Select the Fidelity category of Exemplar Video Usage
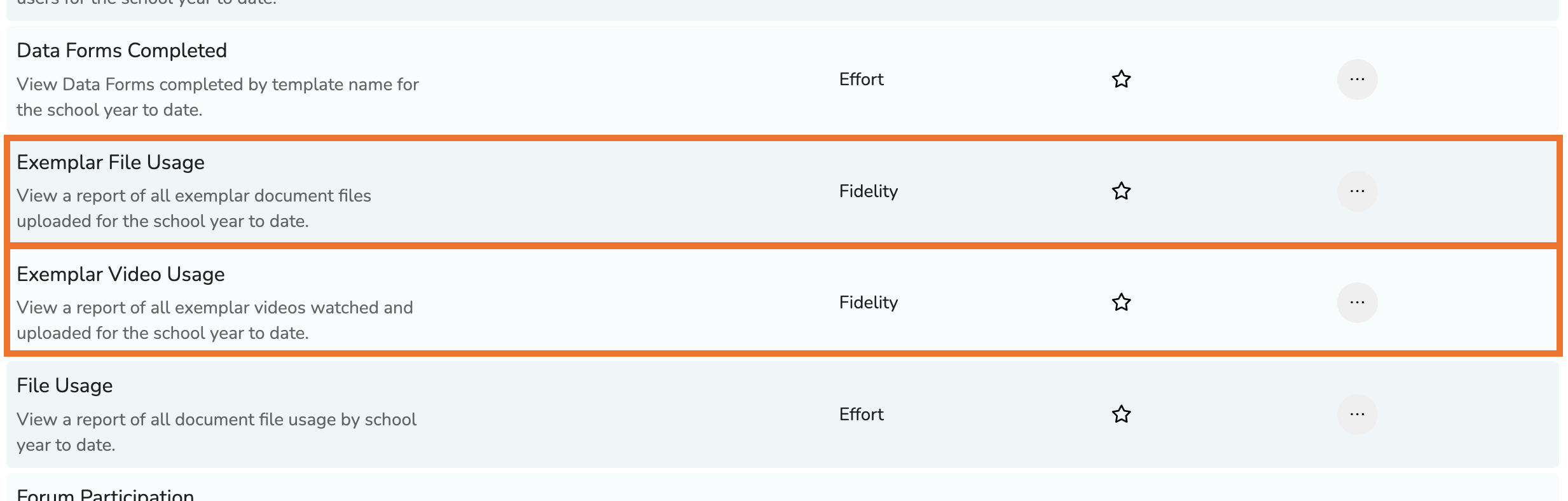Viewport: 1568px width, 501px height. [868, 303]
